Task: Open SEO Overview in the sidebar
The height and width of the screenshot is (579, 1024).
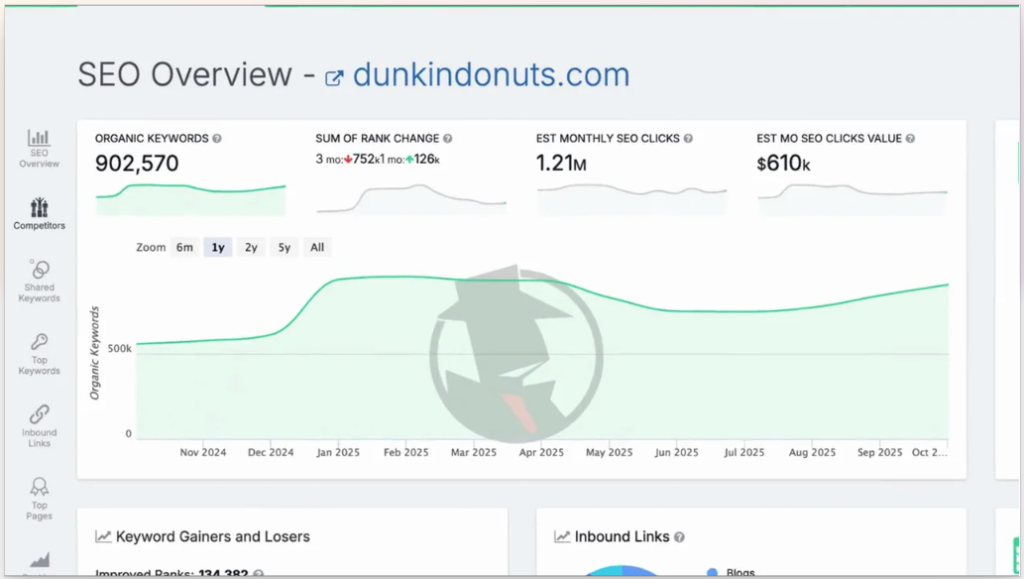Action: (x=39, y=149)
